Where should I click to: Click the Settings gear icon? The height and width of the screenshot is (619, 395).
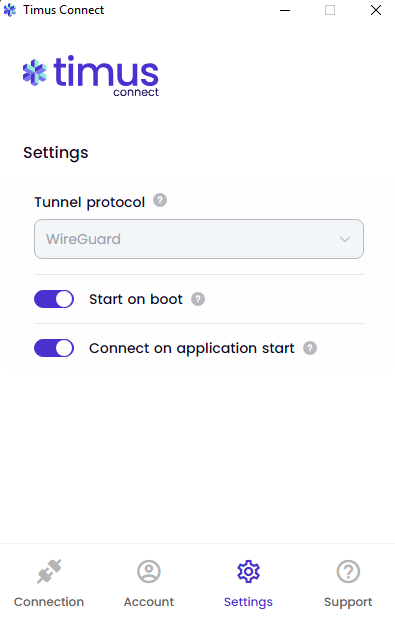click(x=248, y=571)
